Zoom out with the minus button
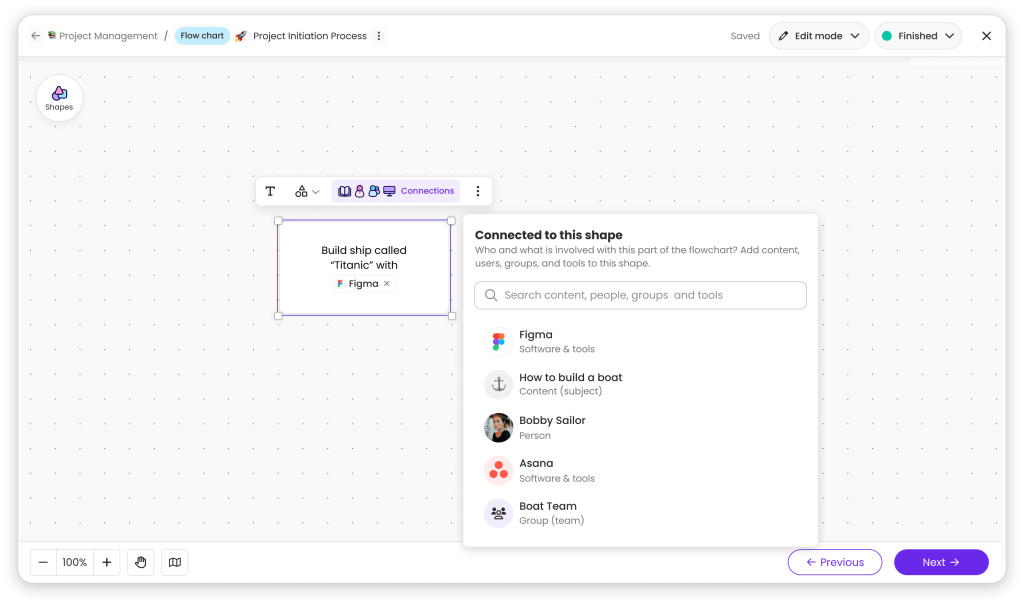Screen dimensions: 1024x604 click(x=43, y=562)
